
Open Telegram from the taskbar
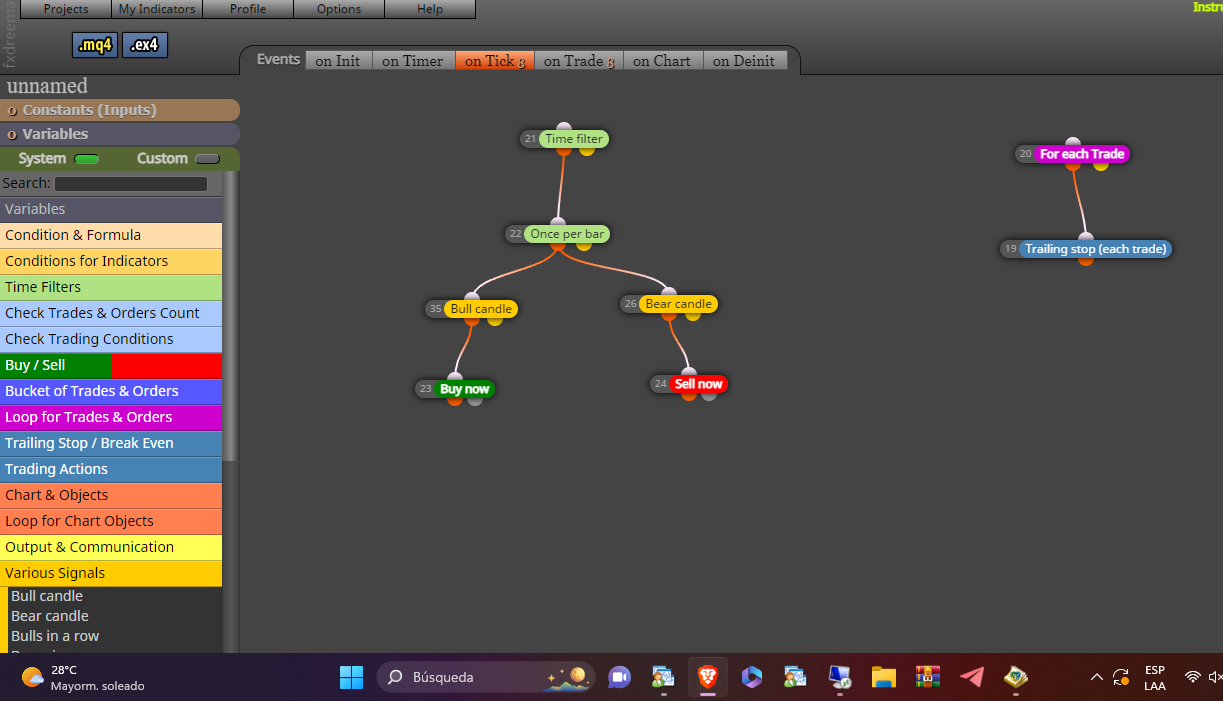click(971, 677)
